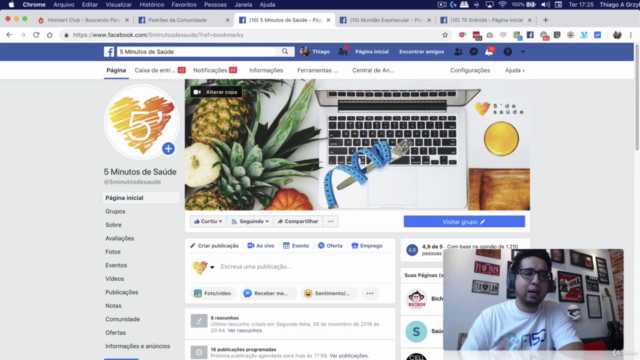Select Ao vivo option

click(261, 246)
